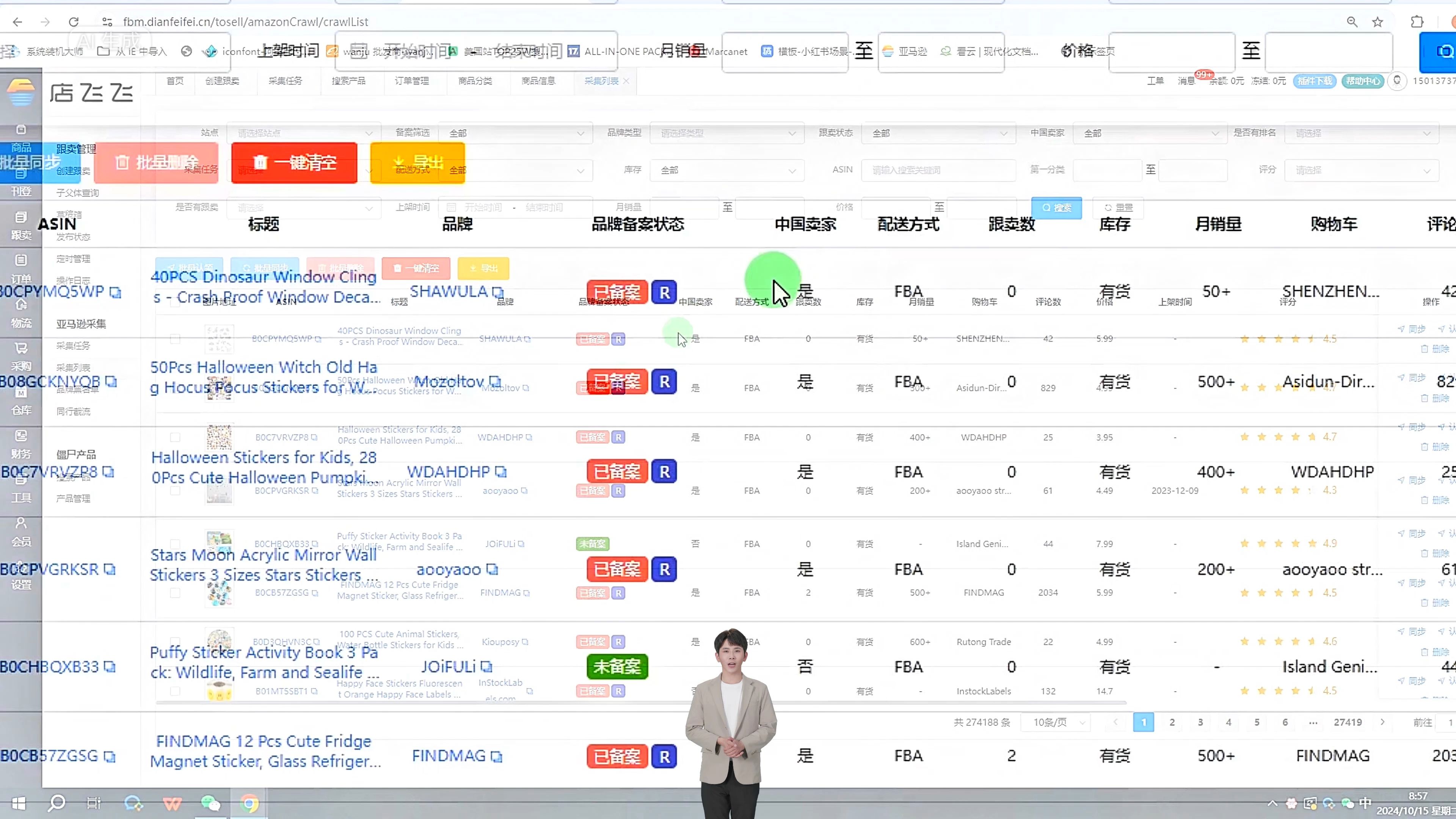Open WeChat from the taskbar
The height and width of the screenshot is (819, 1456).
[210, 803]
